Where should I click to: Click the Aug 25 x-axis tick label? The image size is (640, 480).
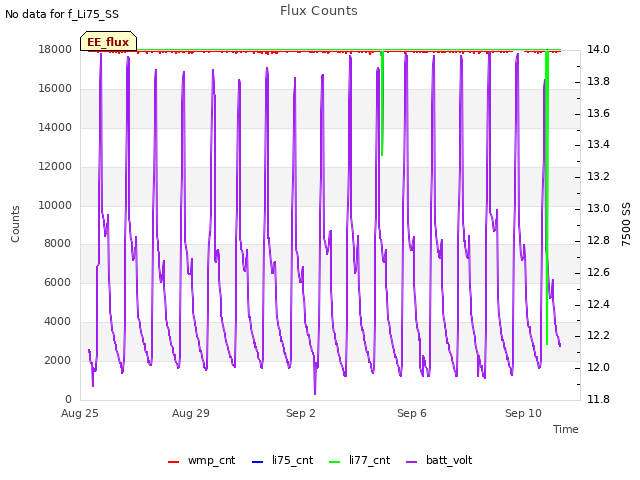tap(80, 413)
